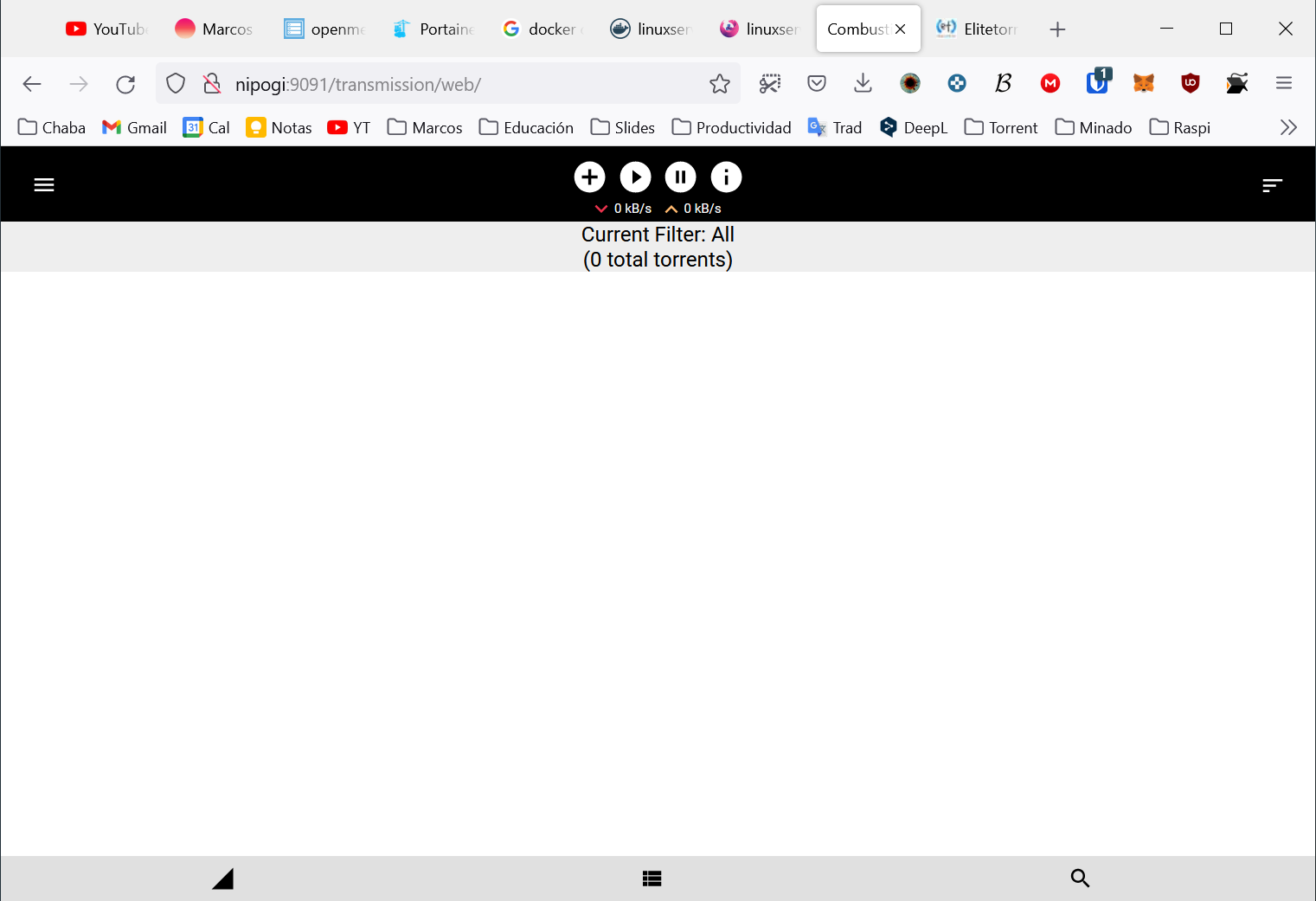Select the list view icon in bottom bar
This screenshot has height=901, width=1316.
(652, 878)
